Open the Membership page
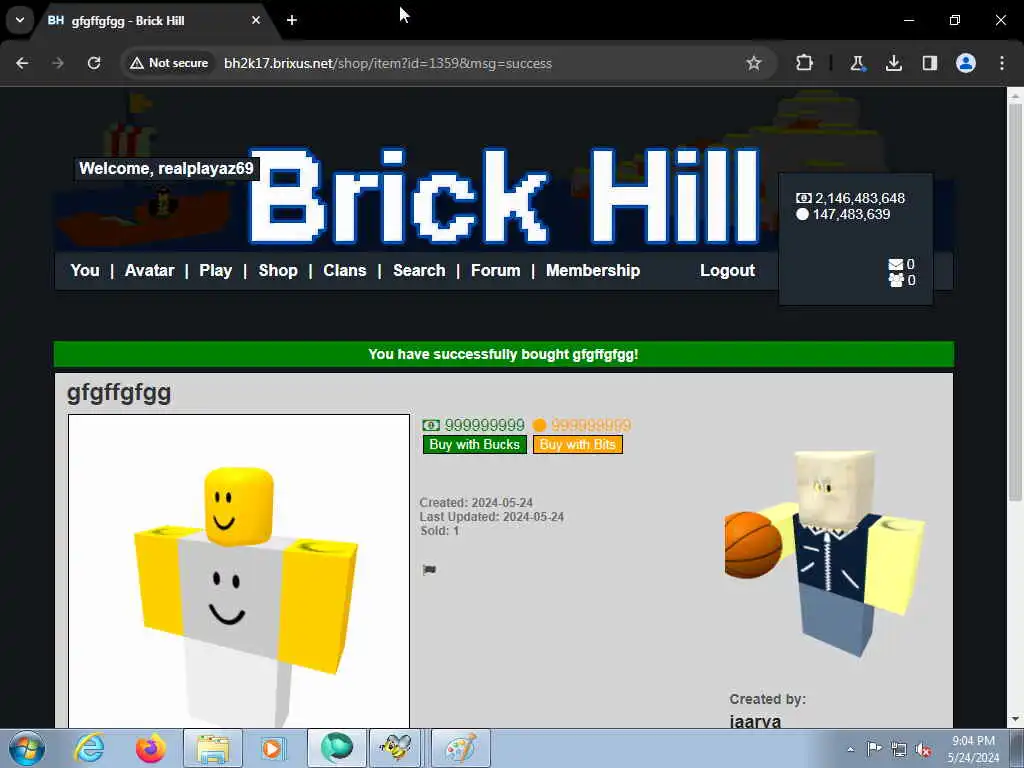 (x=593, y=270)
